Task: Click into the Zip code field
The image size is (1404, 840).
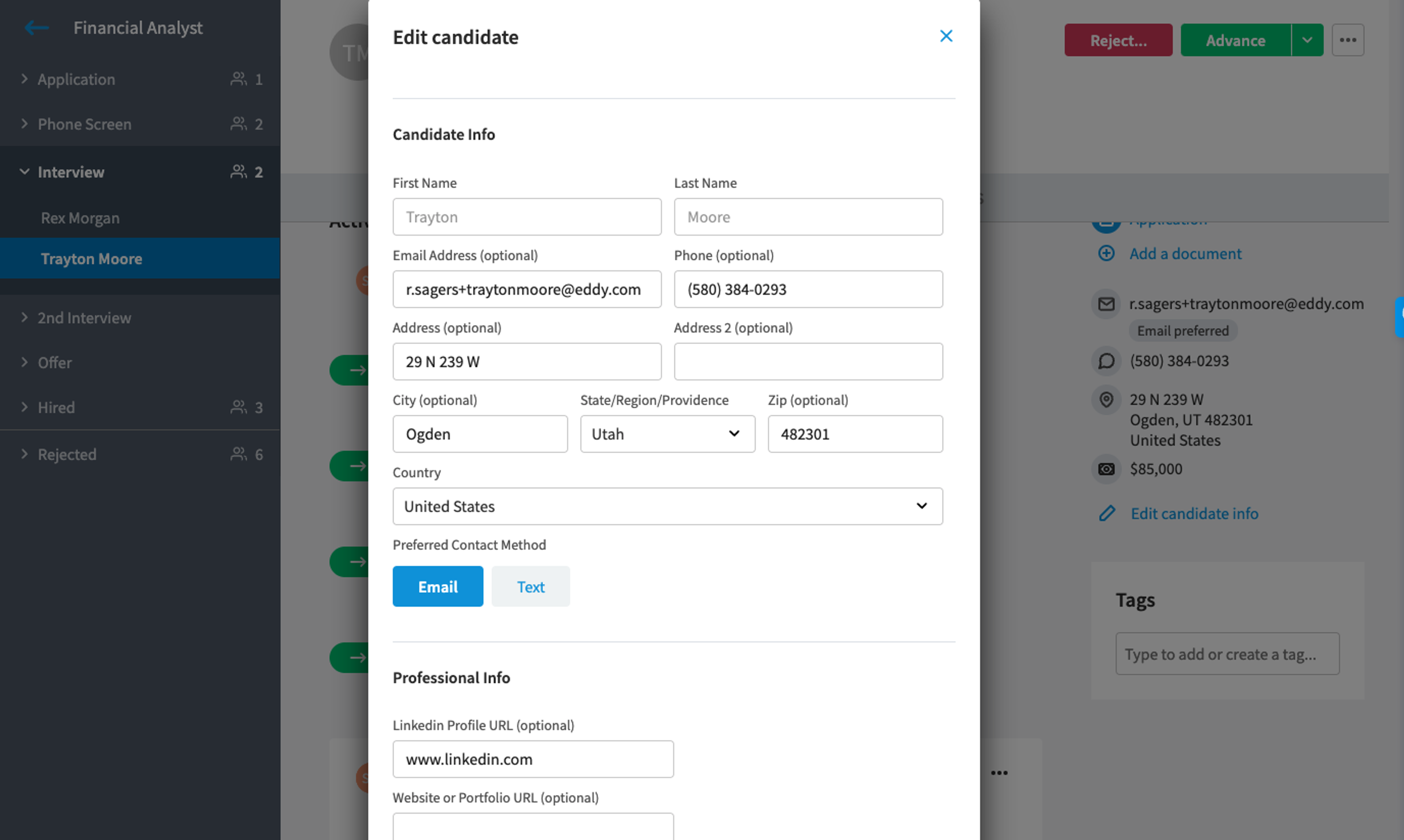Action: [855, 434]
